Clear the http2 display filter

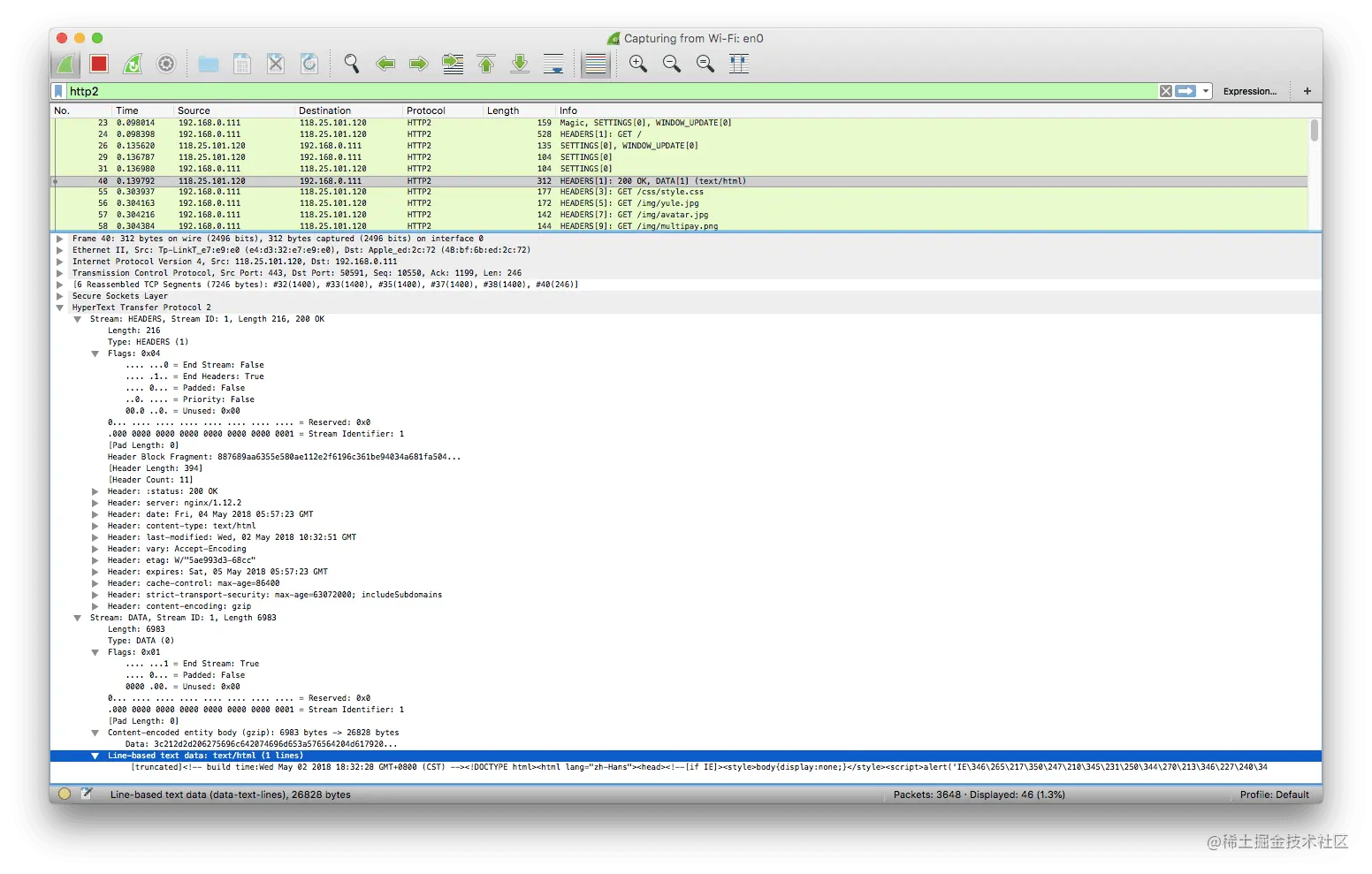tap(1166, 91)
